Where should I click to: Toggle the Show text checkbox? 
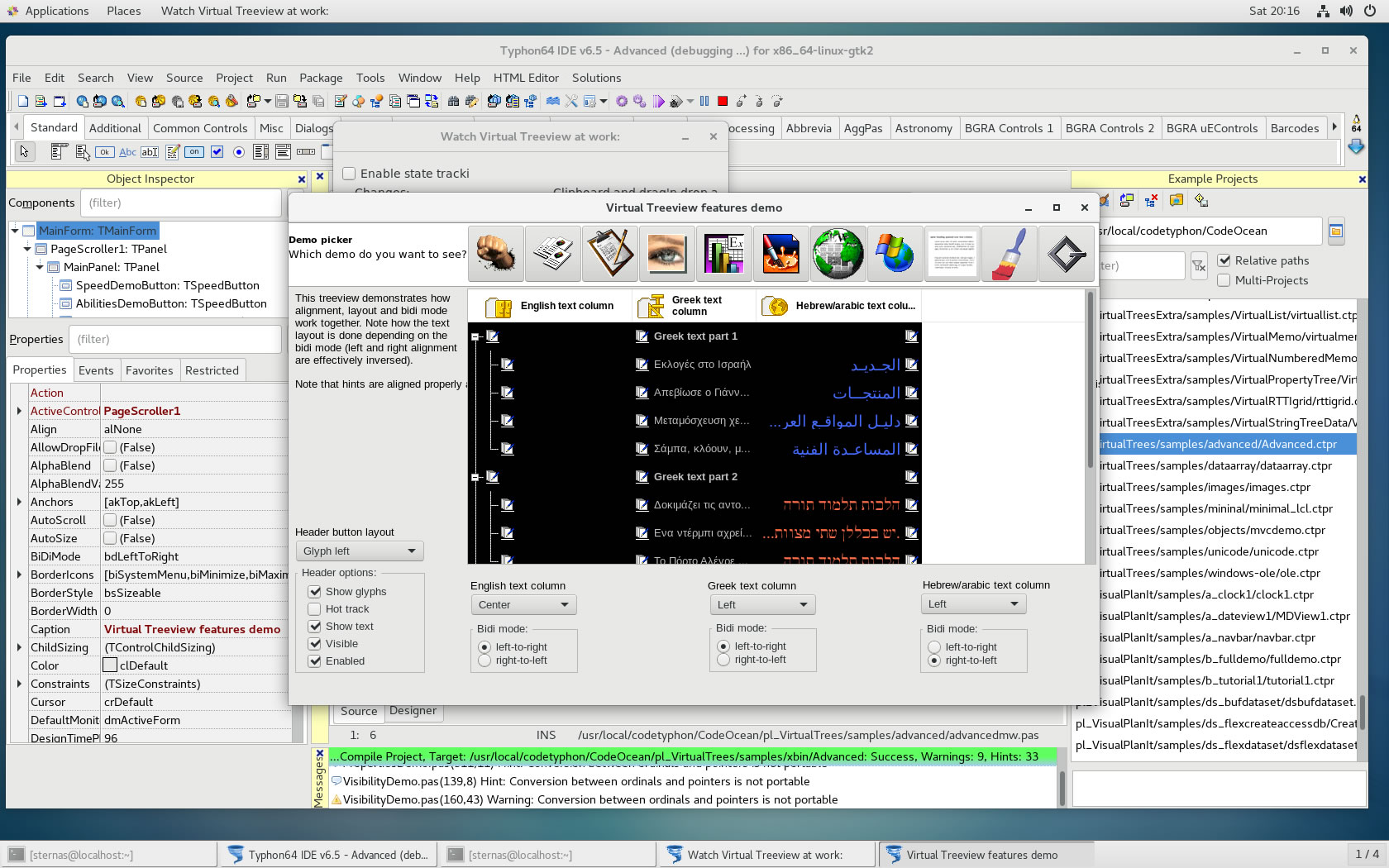[x=315, y=627]
